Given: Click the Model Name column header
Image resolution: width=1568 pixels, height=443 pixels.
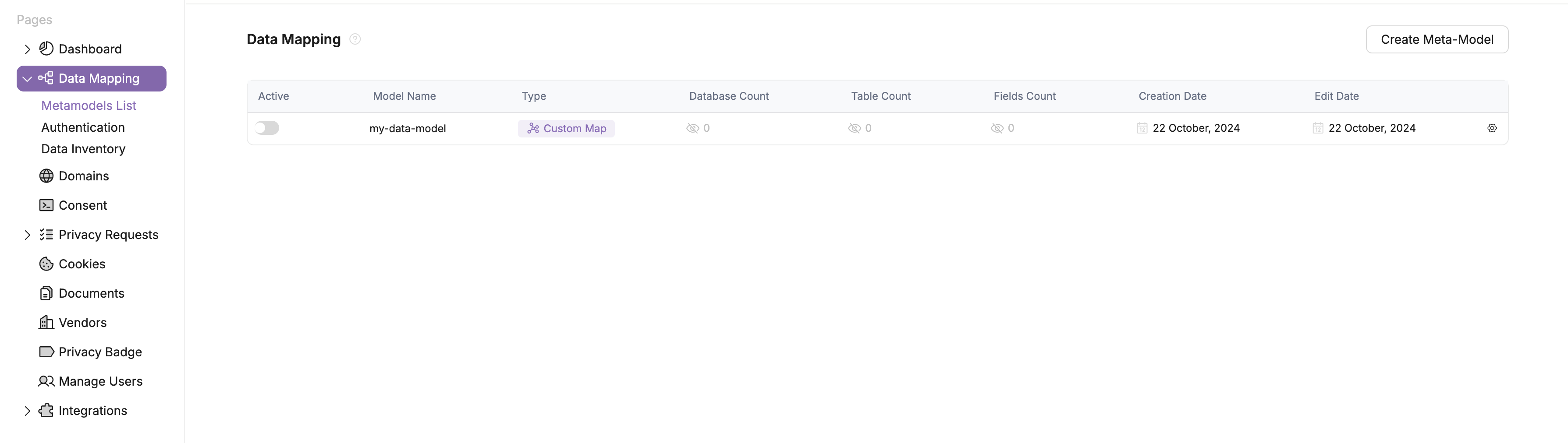Looking at the screenshot, I should coord(404,96).
